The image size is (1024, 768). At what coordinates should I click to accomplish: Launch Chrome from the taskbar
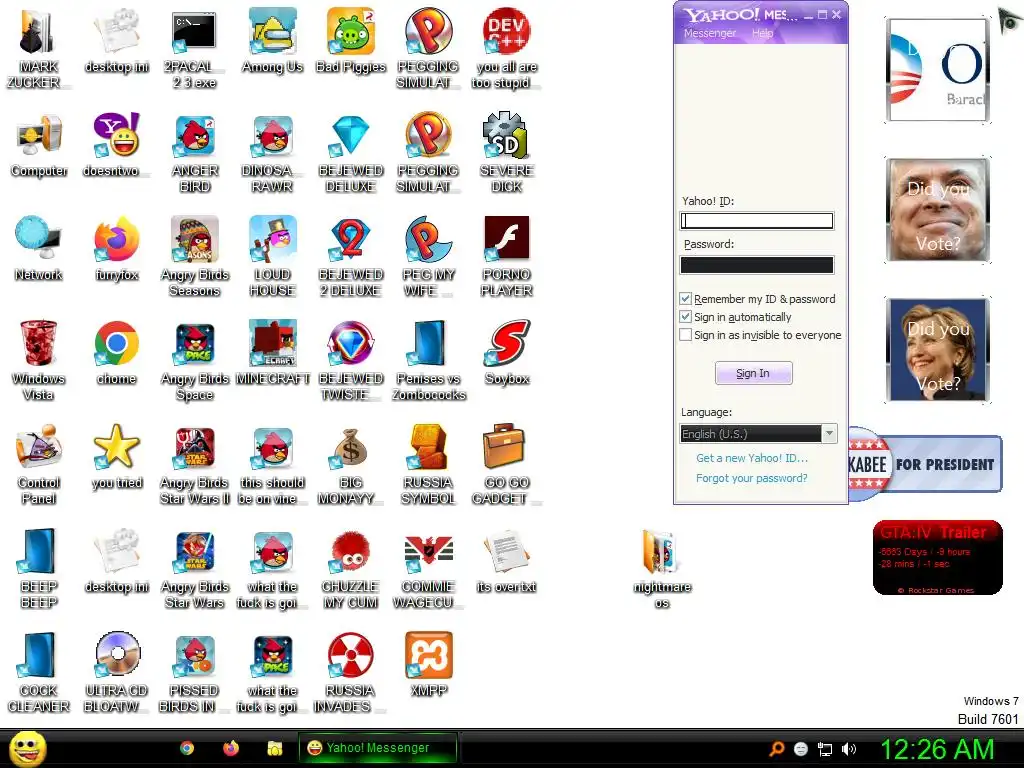click(187, 748)
